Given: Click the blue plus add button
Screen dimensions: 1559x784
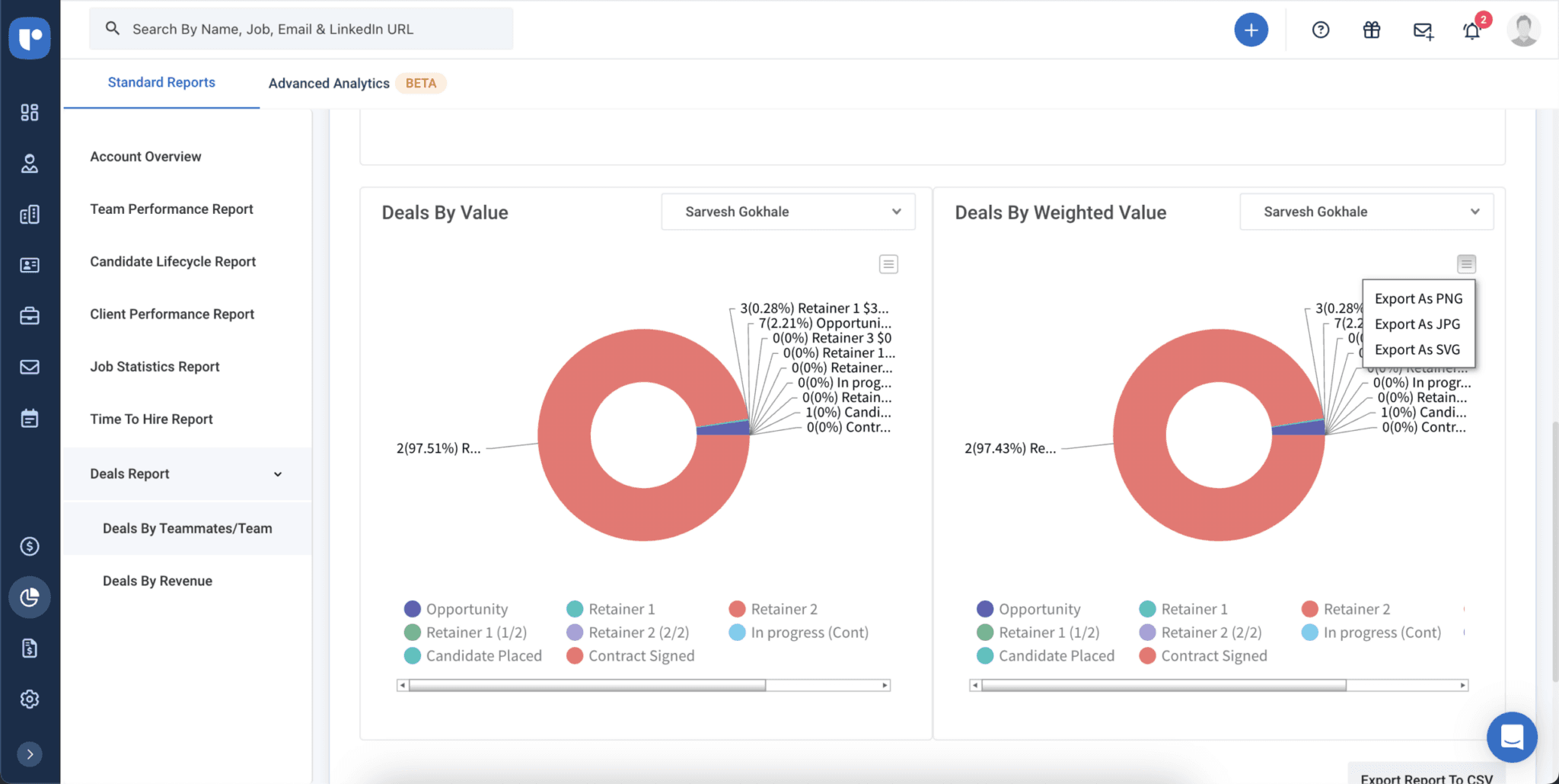Looking at the screenshot, I should click(x=1251, y=30).
